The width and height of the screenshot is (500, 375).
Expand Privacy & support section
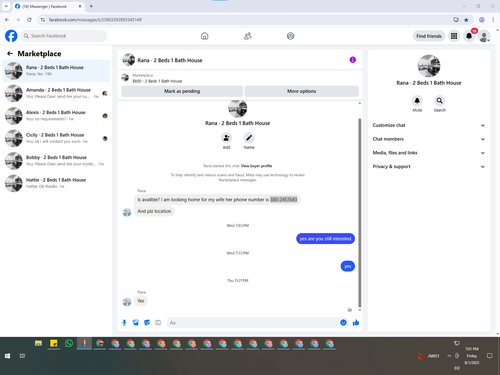[x=429, y=166]
